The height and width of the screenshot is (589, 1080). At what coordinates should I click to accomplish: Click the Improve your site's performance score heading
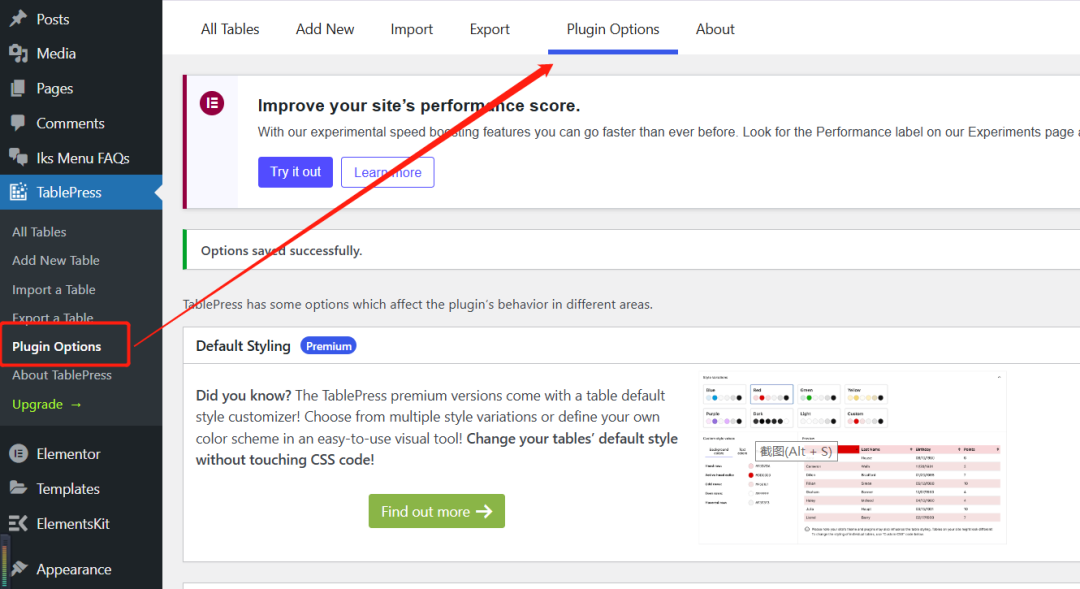click(x=419, y=105)
